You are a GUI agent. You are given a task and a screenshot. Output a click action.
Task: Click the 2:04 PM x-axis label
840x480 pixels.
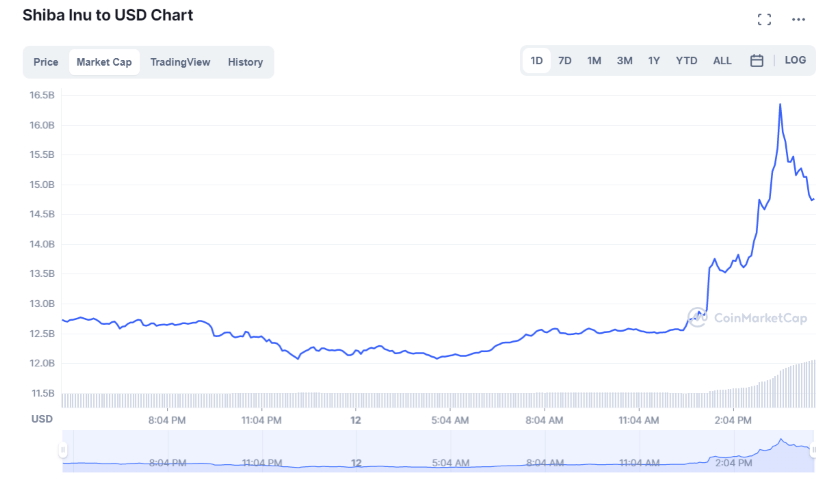[x=733, y=421]
